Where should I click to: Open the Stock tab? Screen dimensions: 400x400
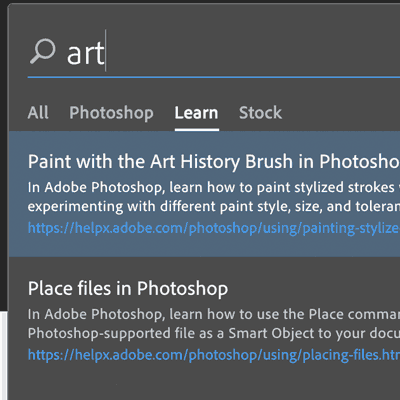click(260, 113)
